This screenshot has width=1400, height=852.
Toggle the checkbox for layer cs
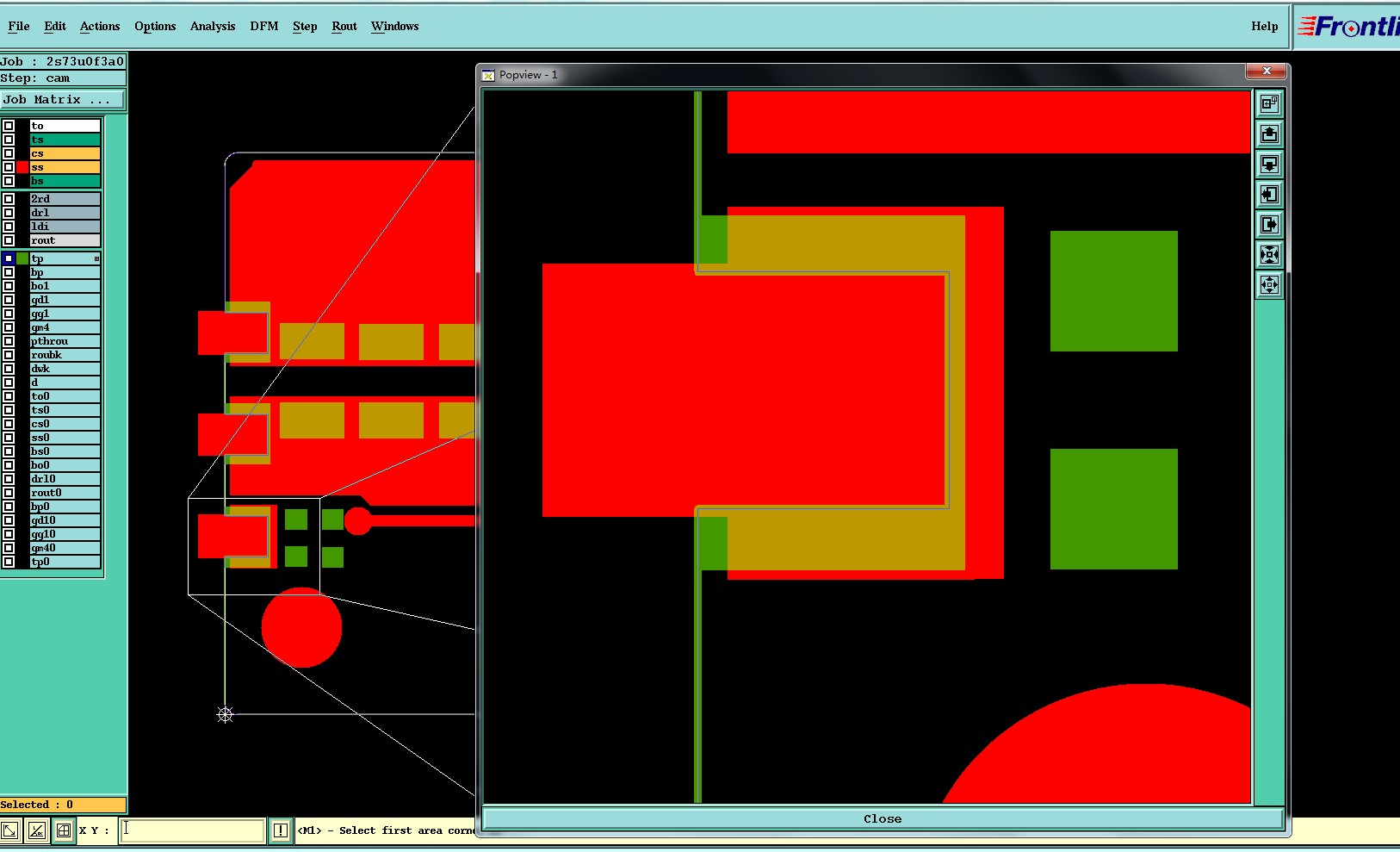point(9,153)
